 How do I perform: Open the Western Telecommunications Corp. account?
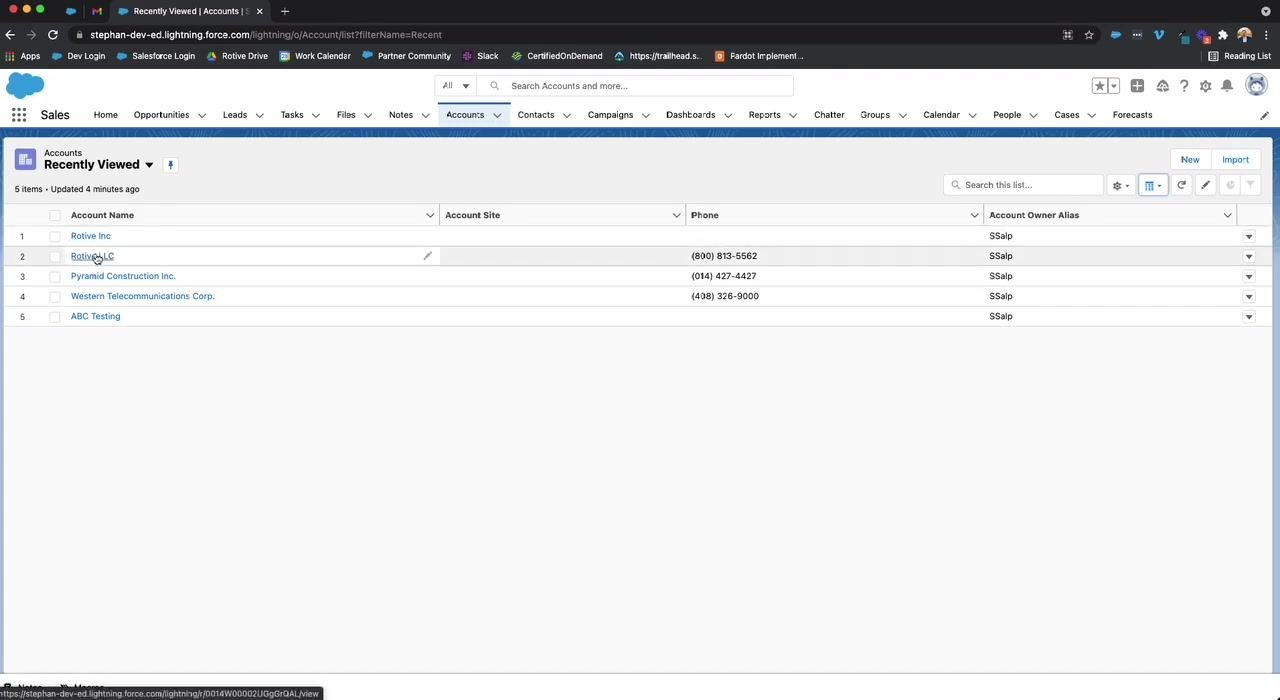pyautogui.click(x=143, y=296)
